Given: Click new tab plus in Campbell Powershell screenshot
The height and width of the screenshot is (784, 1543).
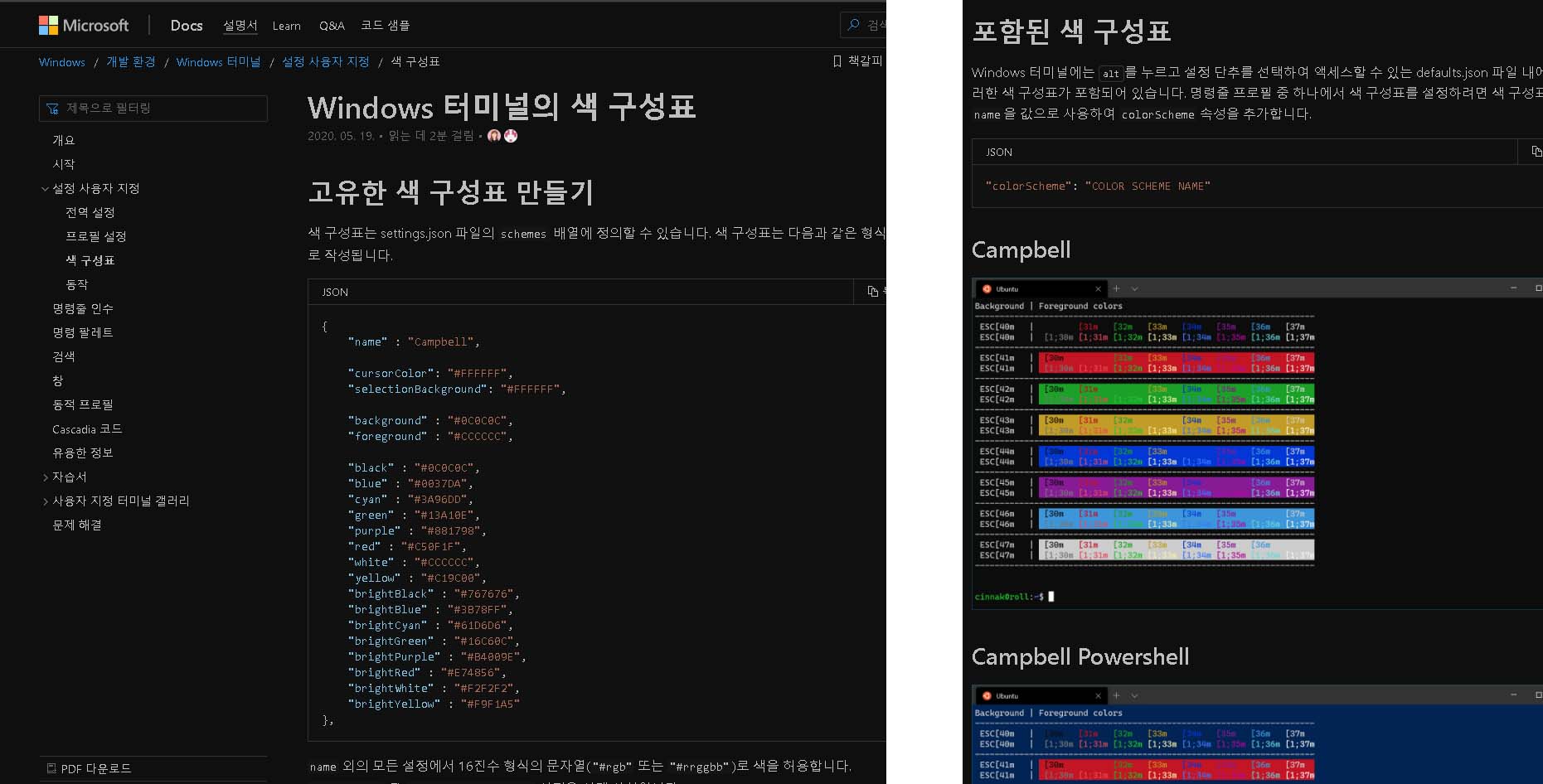Looking at the screenshot, I should (1116, 695).
